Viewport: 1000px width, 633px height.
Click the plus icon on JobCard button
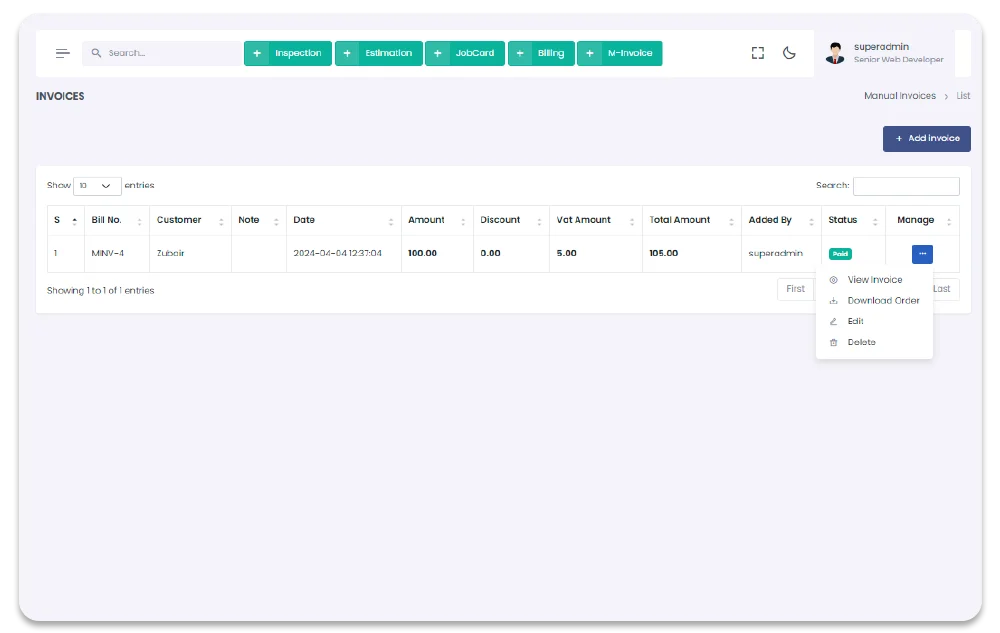(x=437, y=53)
